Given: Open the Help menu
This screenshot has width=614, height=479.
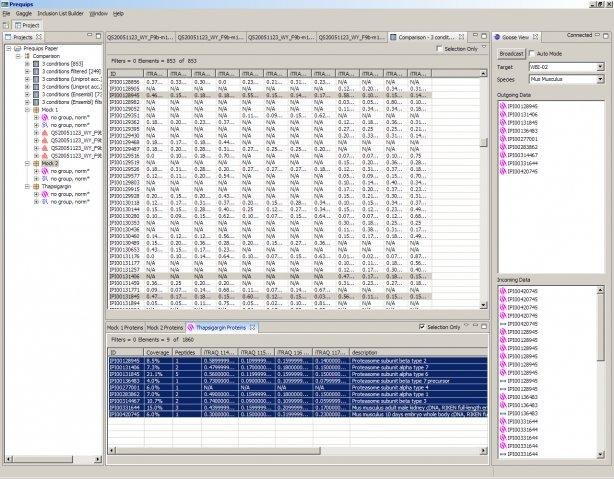Looking at the screenshot, I should [118, 14].
